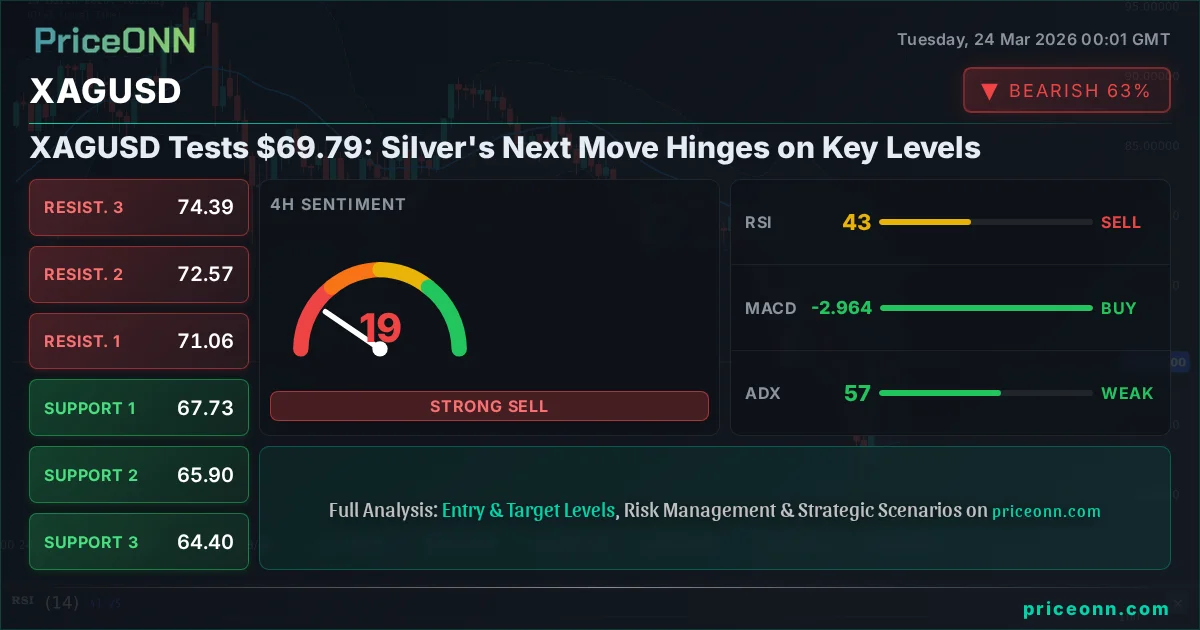Click the red bearish down-triangle icon

[x=989, y=91]
